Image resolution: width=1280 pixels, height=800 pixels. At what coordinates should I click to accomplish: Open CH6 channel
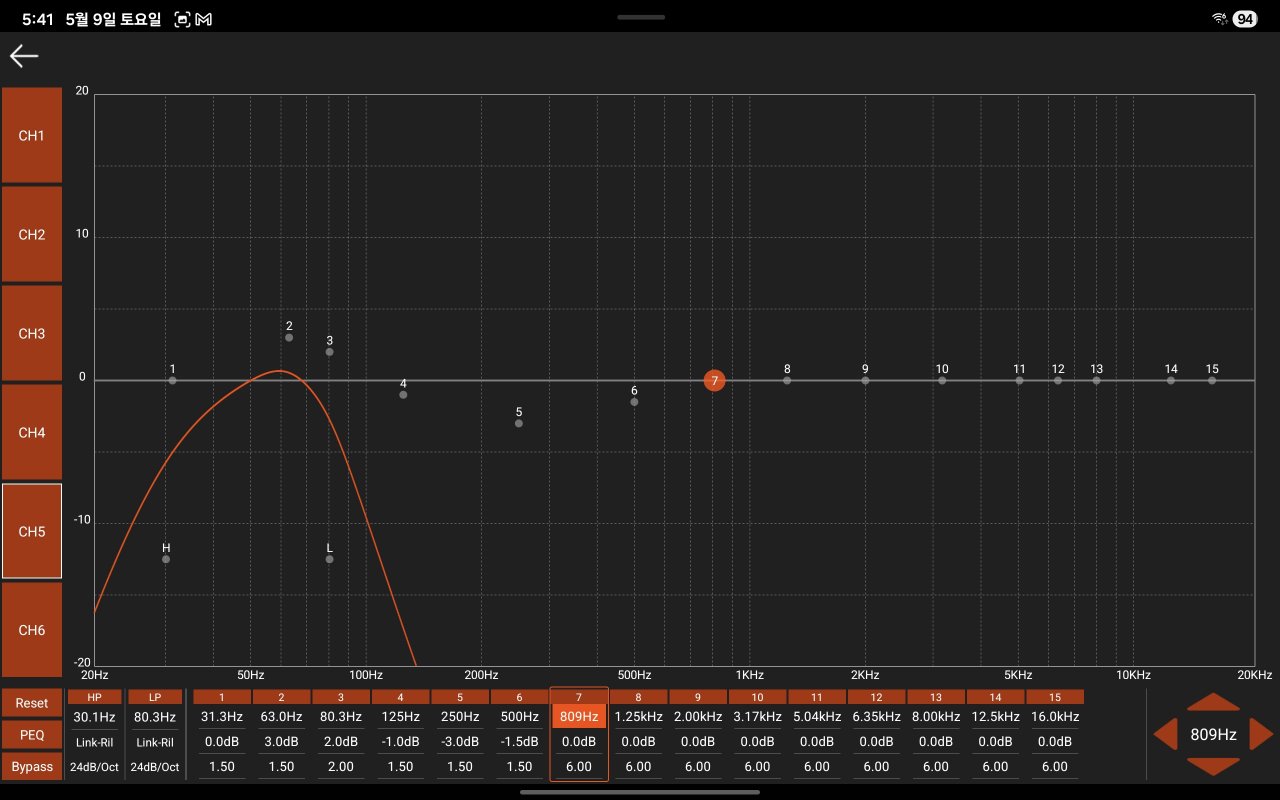point(32,630)
